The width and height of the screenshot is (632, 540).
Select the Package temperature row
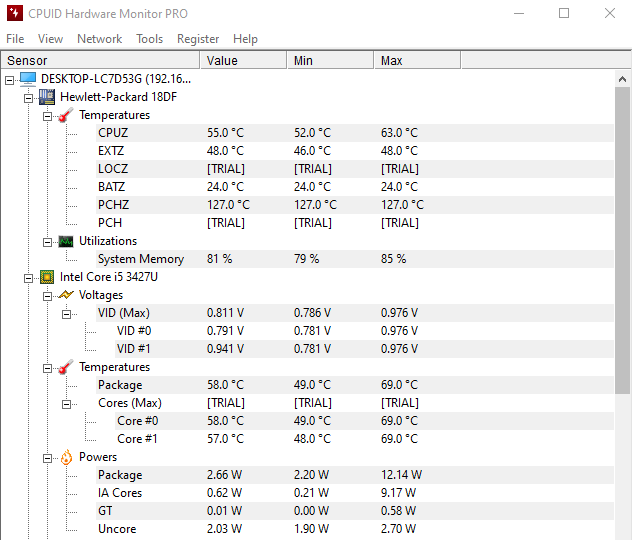[x=355, y=385]
